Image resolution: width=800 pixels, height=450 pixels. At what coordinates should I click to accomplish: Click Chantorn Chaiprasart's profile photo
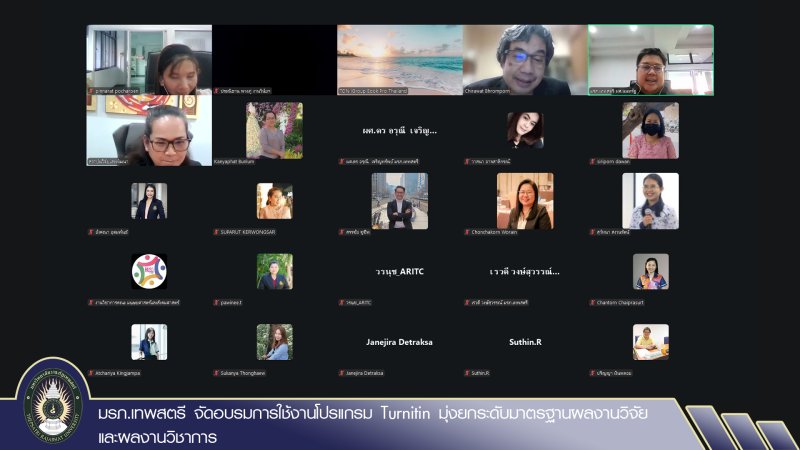coord(651,271)
